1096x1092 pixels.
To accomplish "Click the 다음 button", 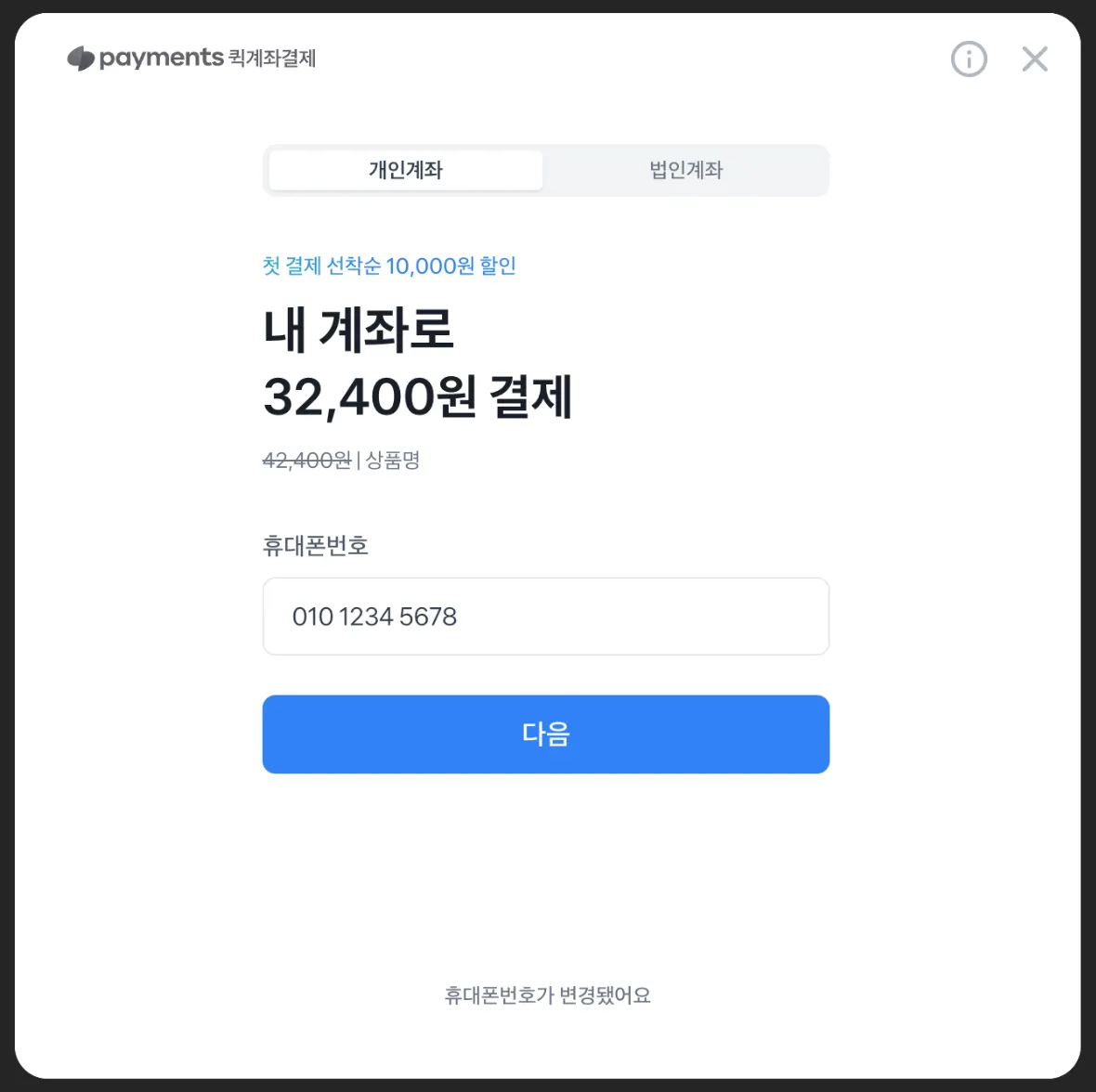I will 546,734.
